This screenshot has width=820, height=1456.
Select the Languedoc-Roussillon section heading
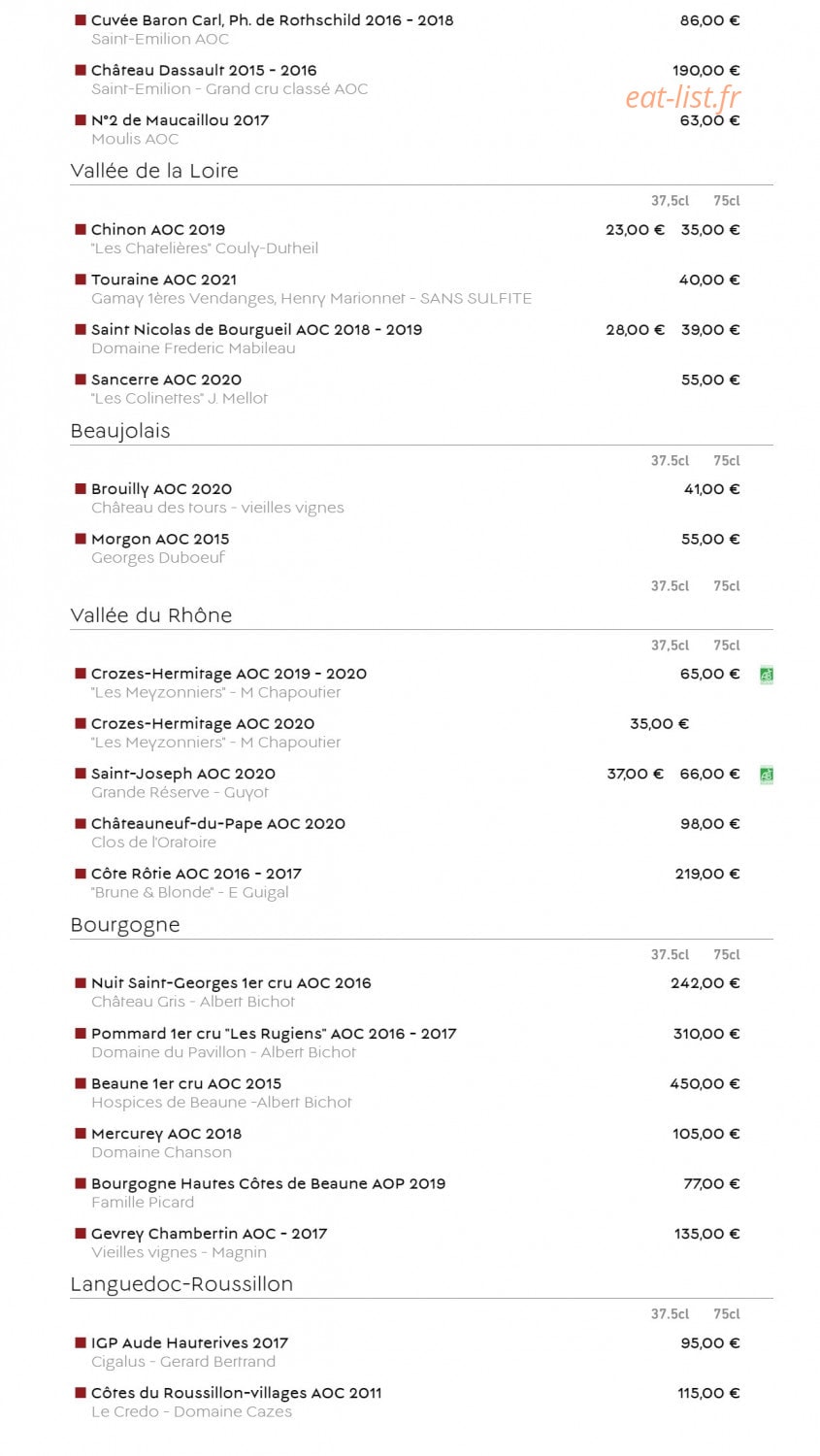tap(181, 1284)
